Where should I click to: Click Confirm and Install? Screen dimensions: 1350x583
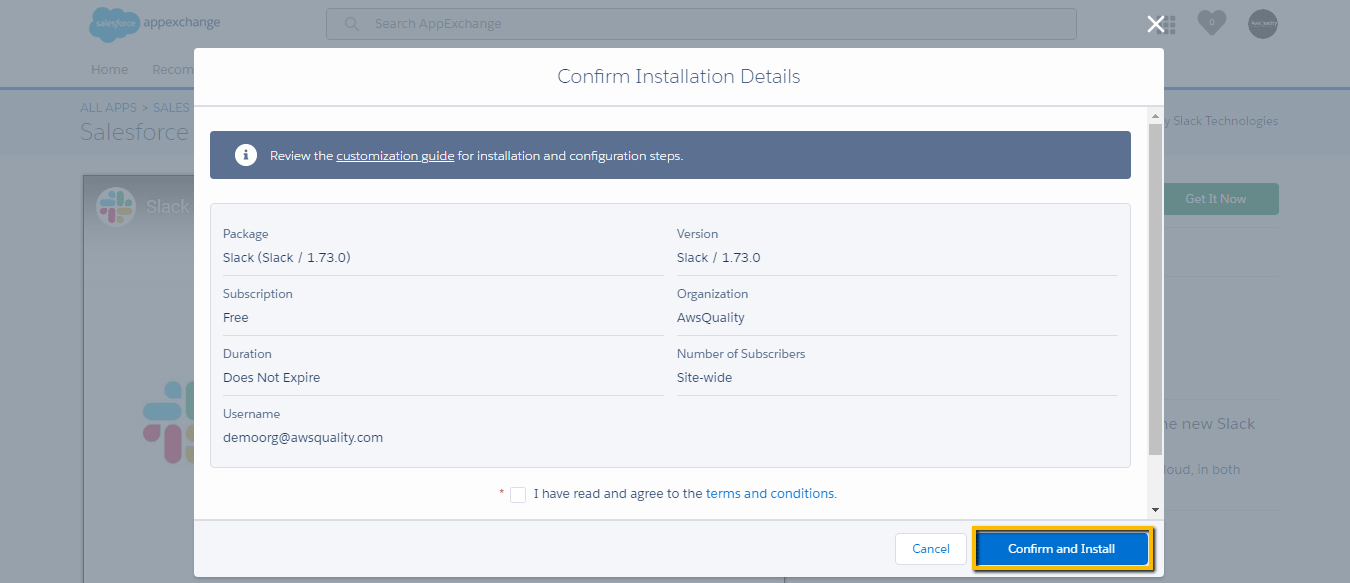(1062, 549)
